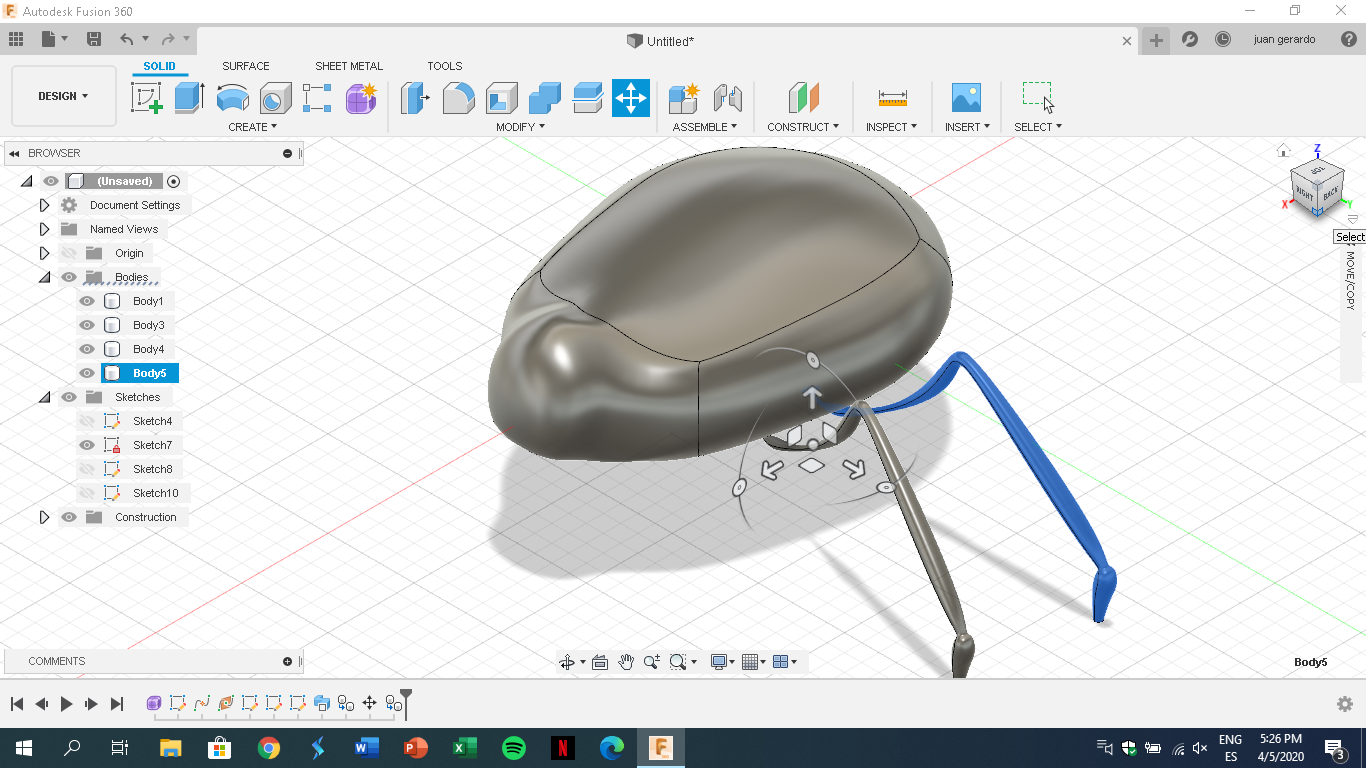
Task: Switch to the SURFACE tab
Action: coord(245,66)
